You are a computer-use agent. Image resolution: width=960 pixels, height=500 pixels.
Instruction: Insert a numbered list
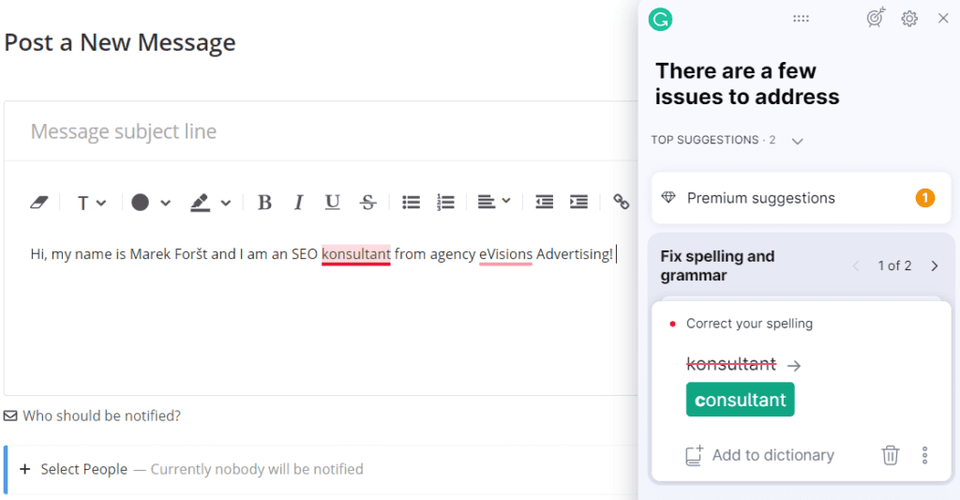pyautogui.click(x=446, y=202)
